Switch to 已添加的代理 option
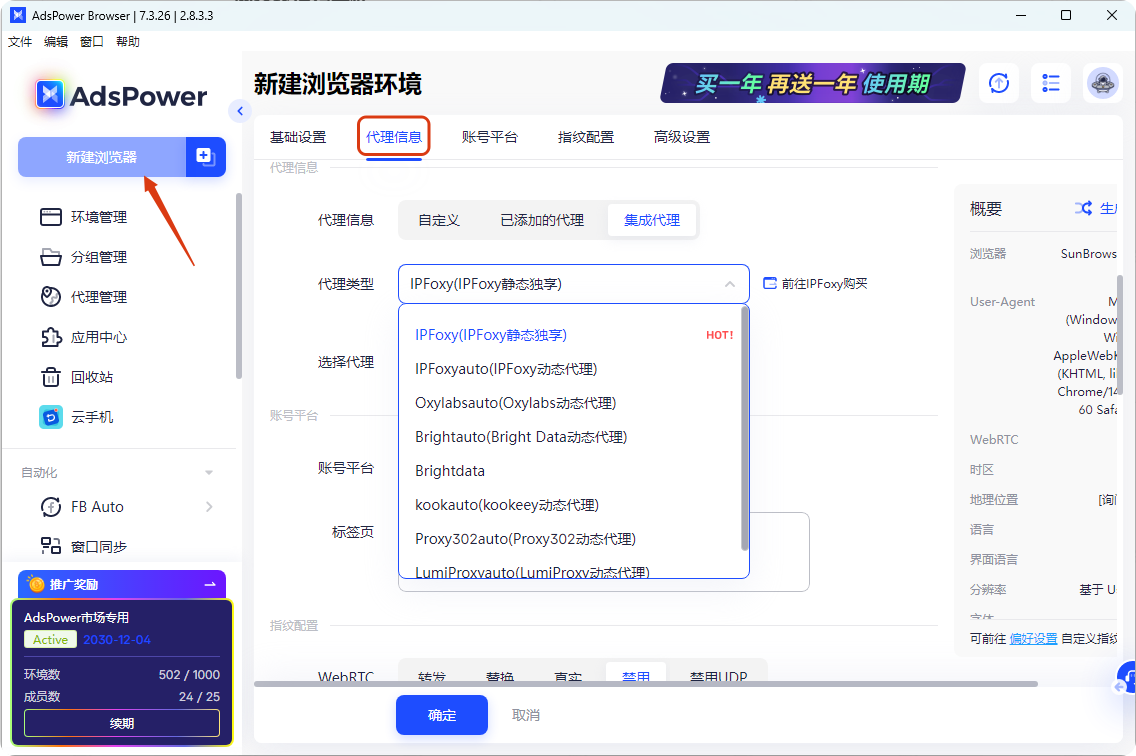This screenshot has width=1136, height=756. pyautogui.click(x=541, y=219)
